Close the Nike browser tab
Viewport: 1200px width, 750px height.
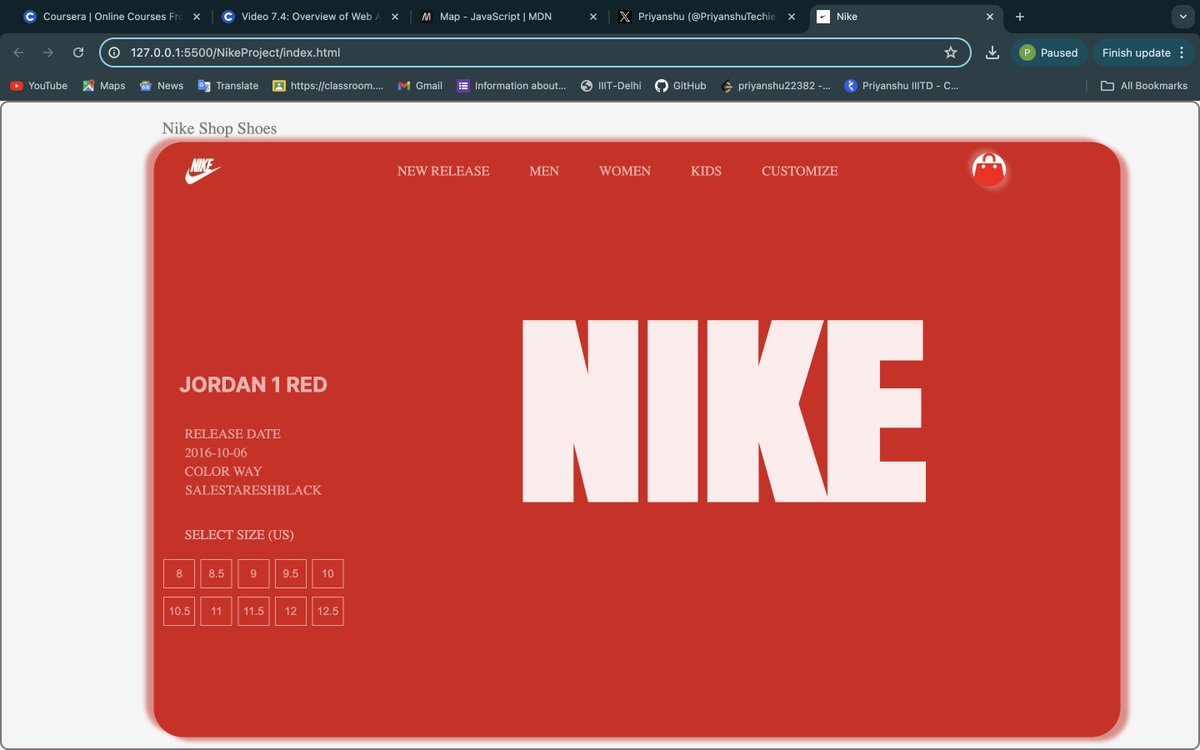[x=991, y=17]
